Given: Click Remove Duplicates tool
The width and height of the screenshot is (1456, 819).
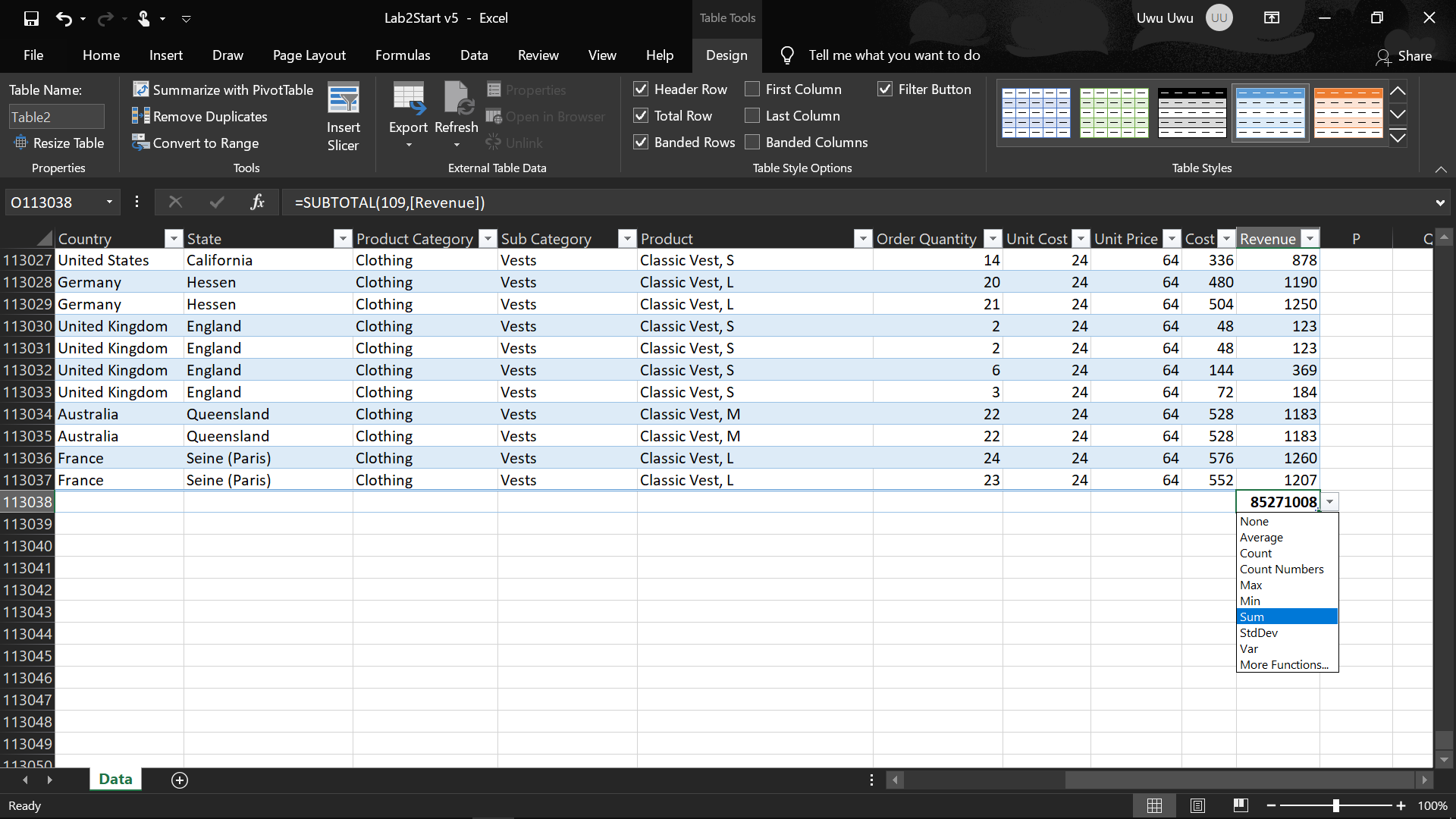Looking at the screenshot, I should point(200,116).
